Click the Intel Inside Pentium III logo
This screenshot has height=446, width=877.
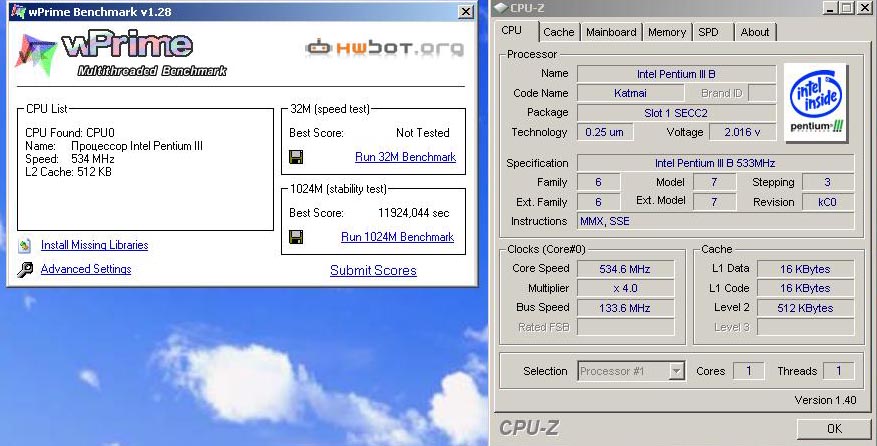816,102
